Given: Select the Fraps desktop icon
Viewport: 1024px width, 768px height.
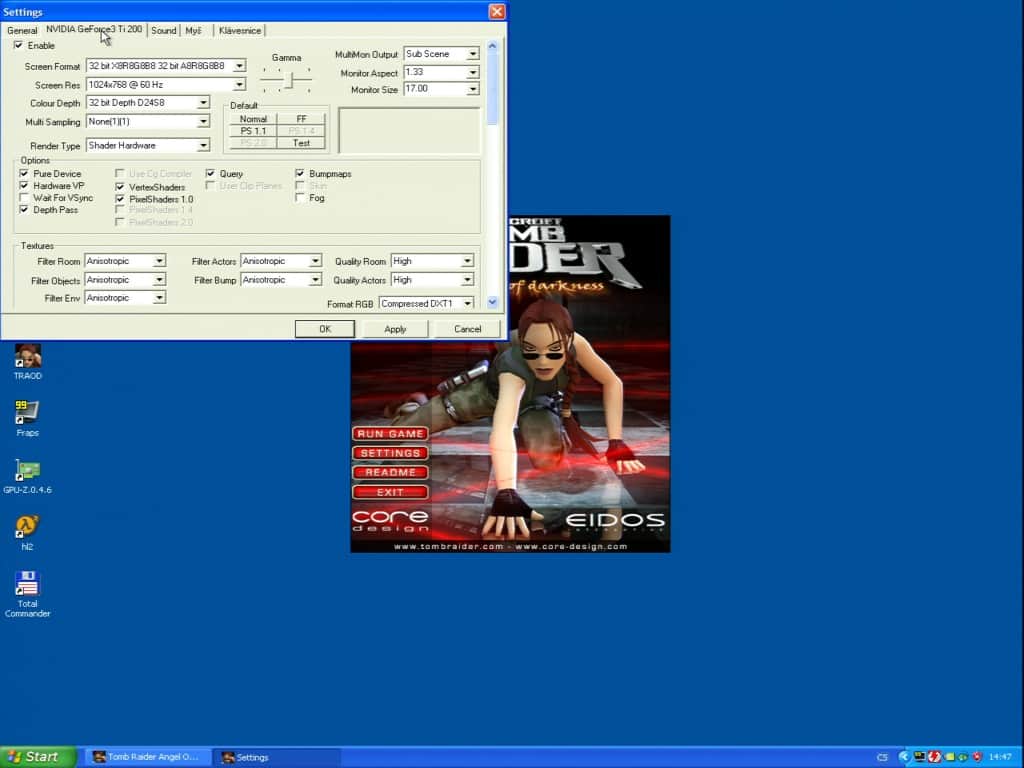Looking at the screenshot, I should (27, 412).
